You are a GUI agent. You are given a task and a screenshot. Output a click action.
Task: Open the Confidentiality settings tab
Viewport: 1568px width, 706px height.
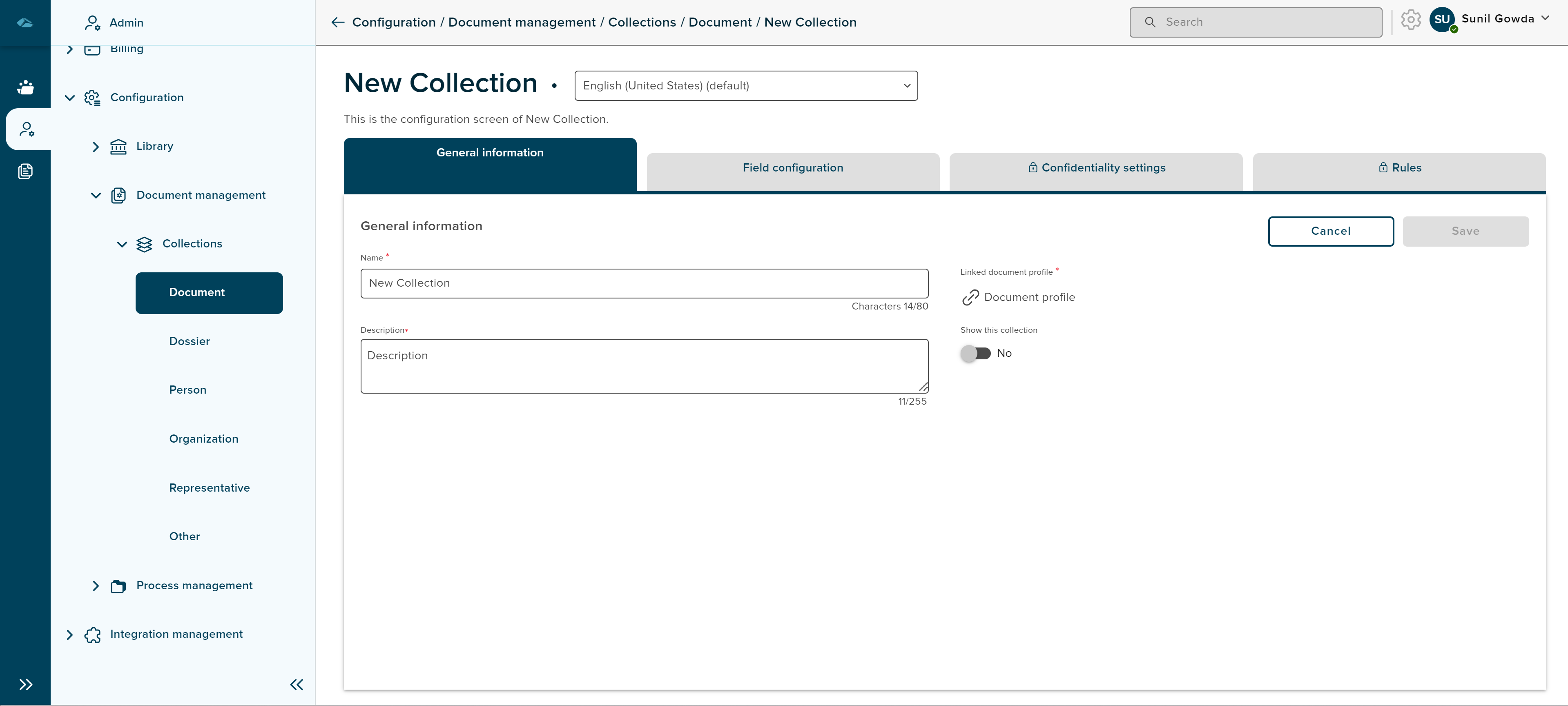tap(1096, 168)
